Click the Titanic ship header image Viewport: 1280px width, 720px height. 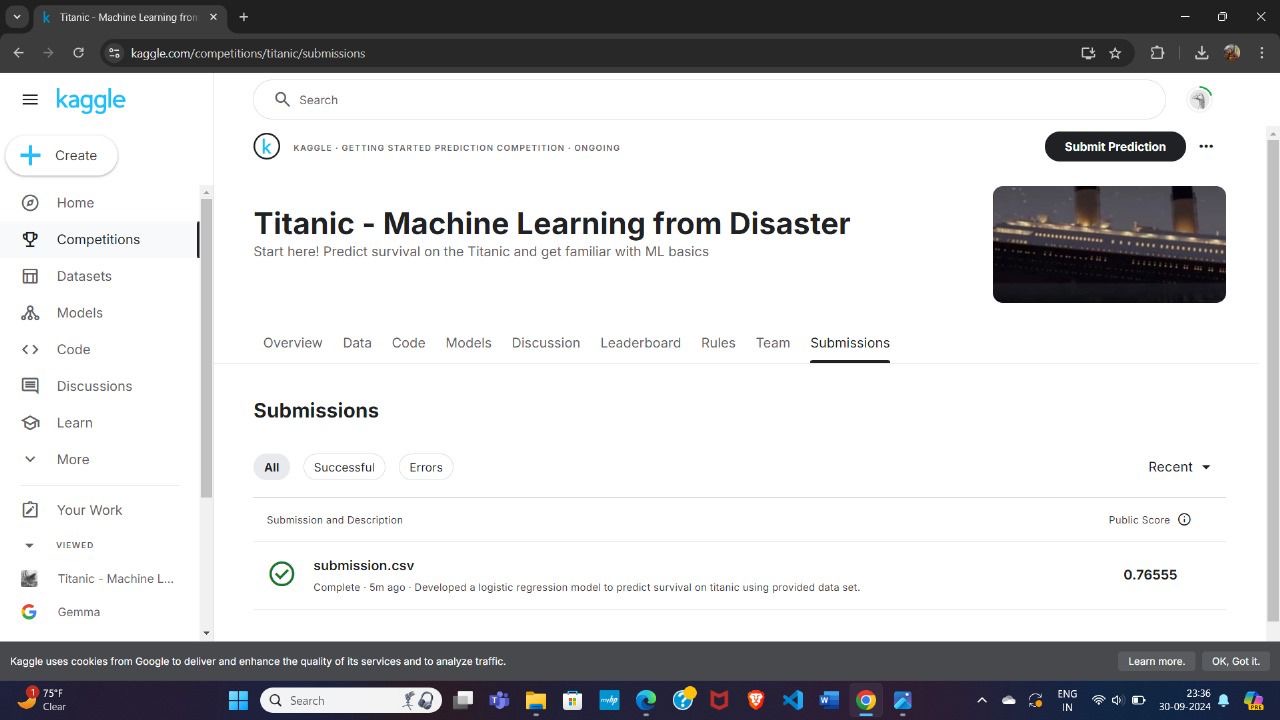pyautogui.click(x=1109, y=244)
